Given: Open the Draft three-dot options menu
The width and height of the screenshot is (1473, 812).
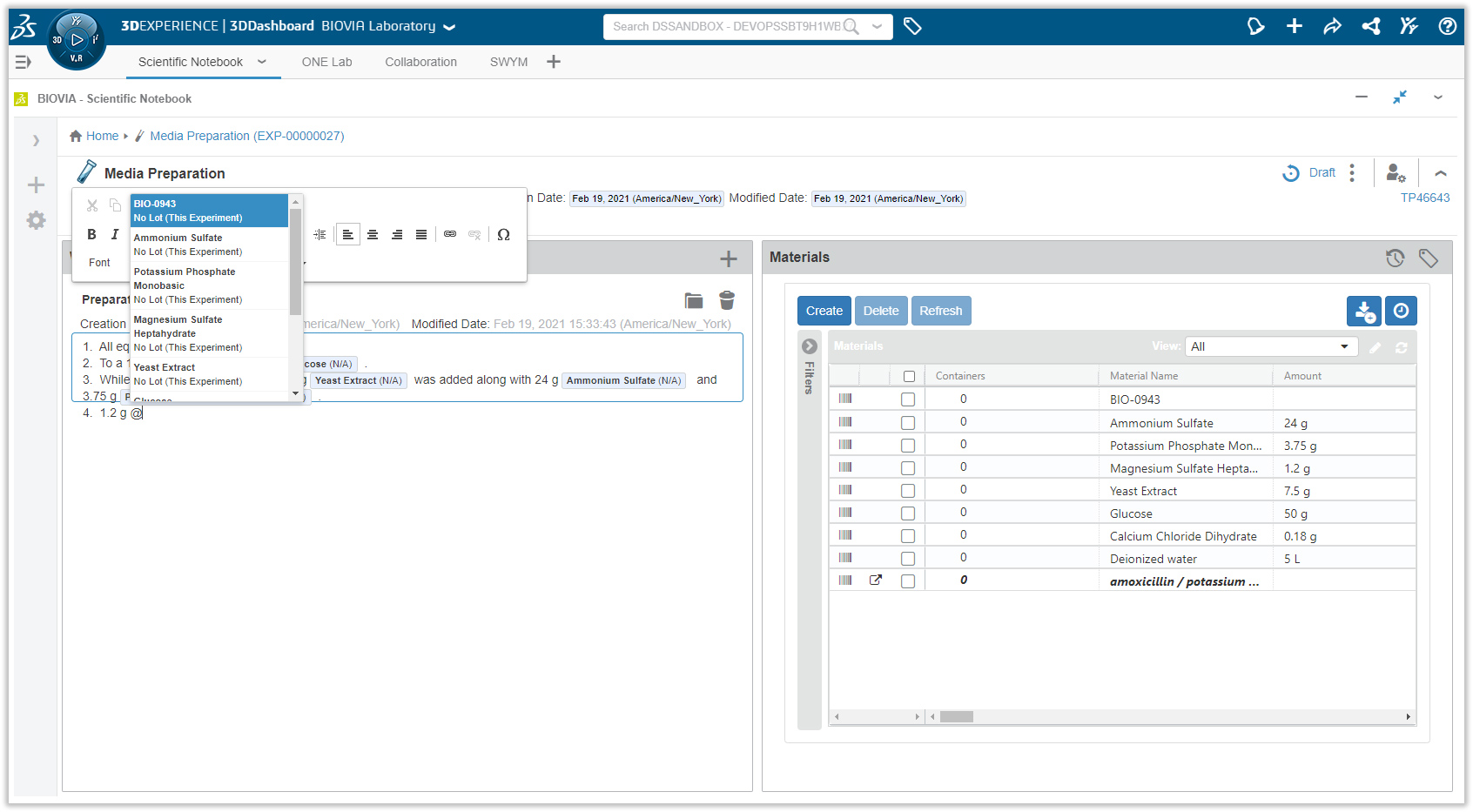Looking at the screenshot, I should tap(1352, 172).
